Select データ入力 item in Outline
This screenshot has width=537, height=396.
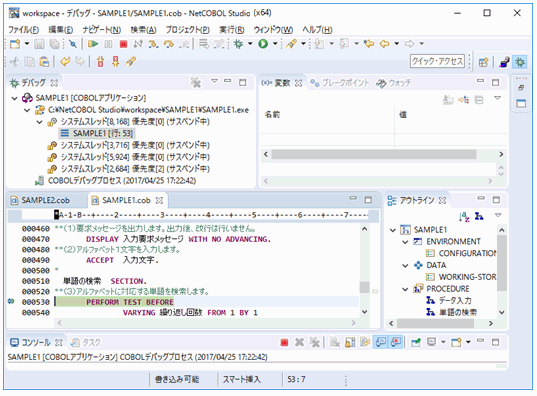tap(449, 301)
